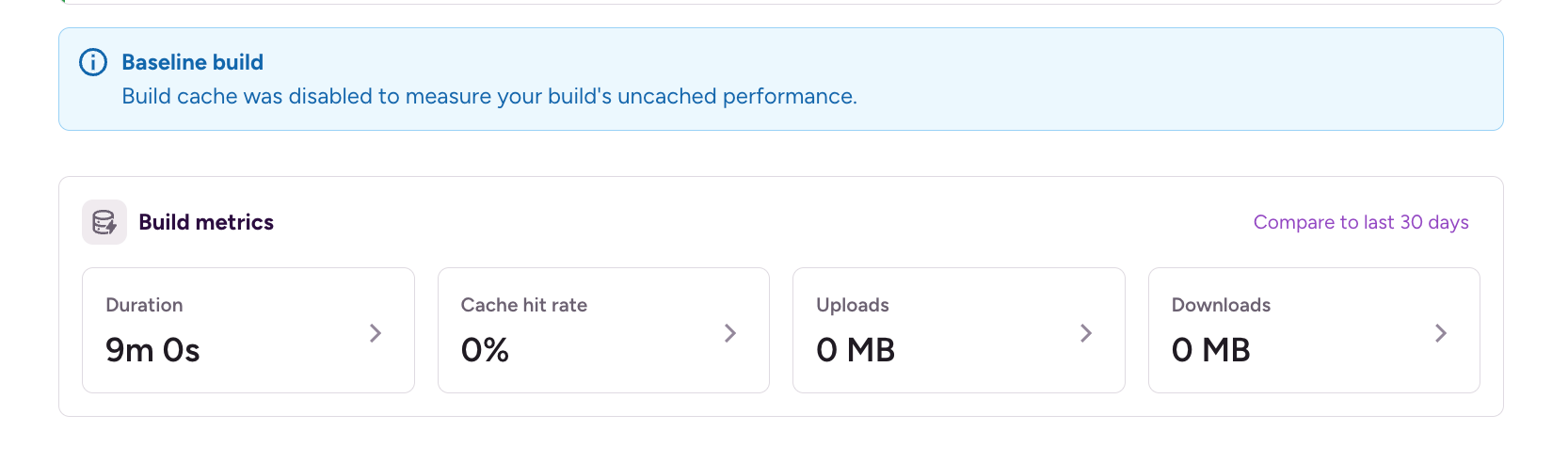Viewport: 1568px width, 463px height.
Task: Click empty area of Build metrics header
Action: point(753,222)
